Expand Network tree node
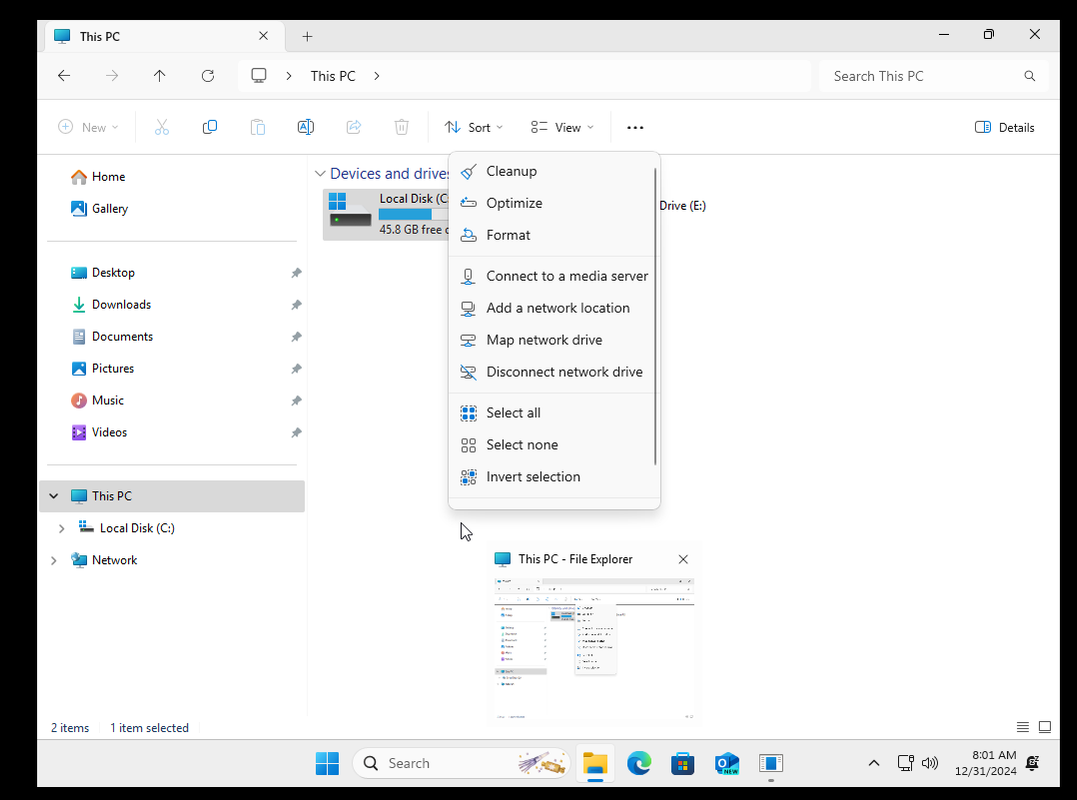This screenshot has width=1077, height=800. click(x=54, y=560)
